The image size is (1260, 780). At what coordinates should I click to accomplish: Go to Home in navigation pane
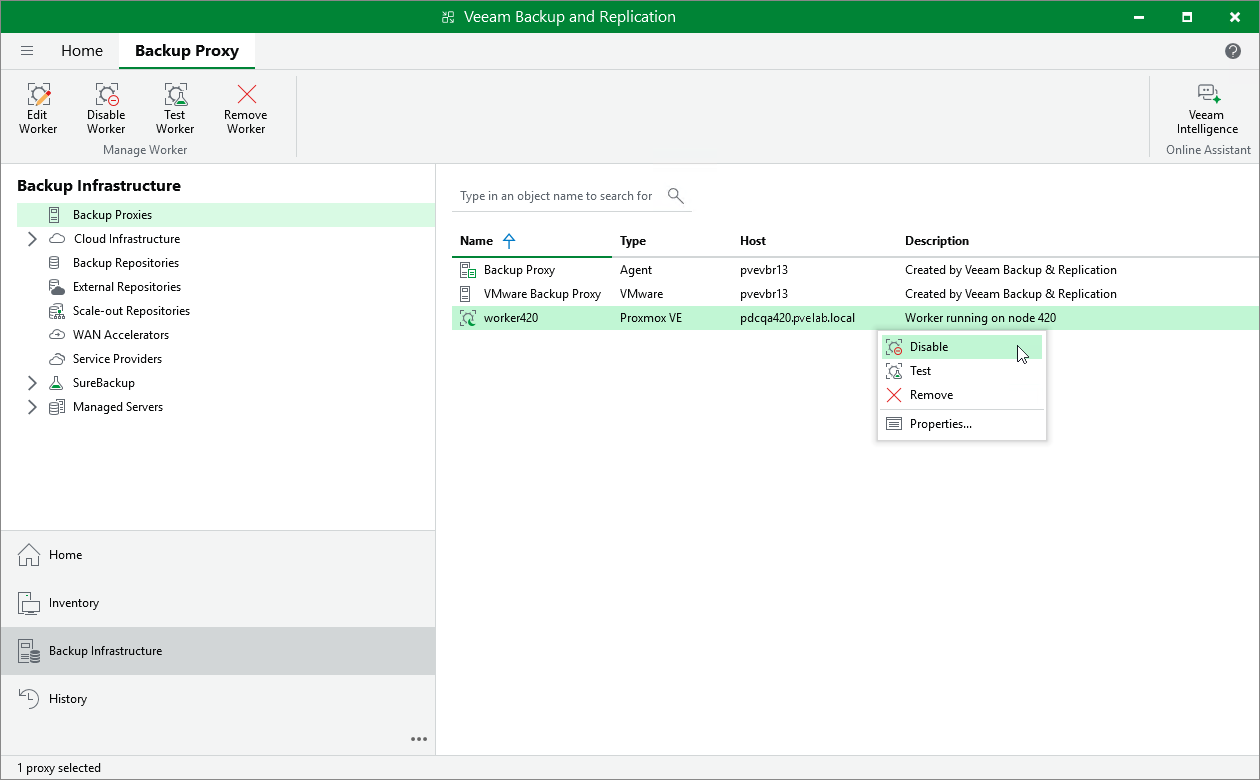click(218, 555)
